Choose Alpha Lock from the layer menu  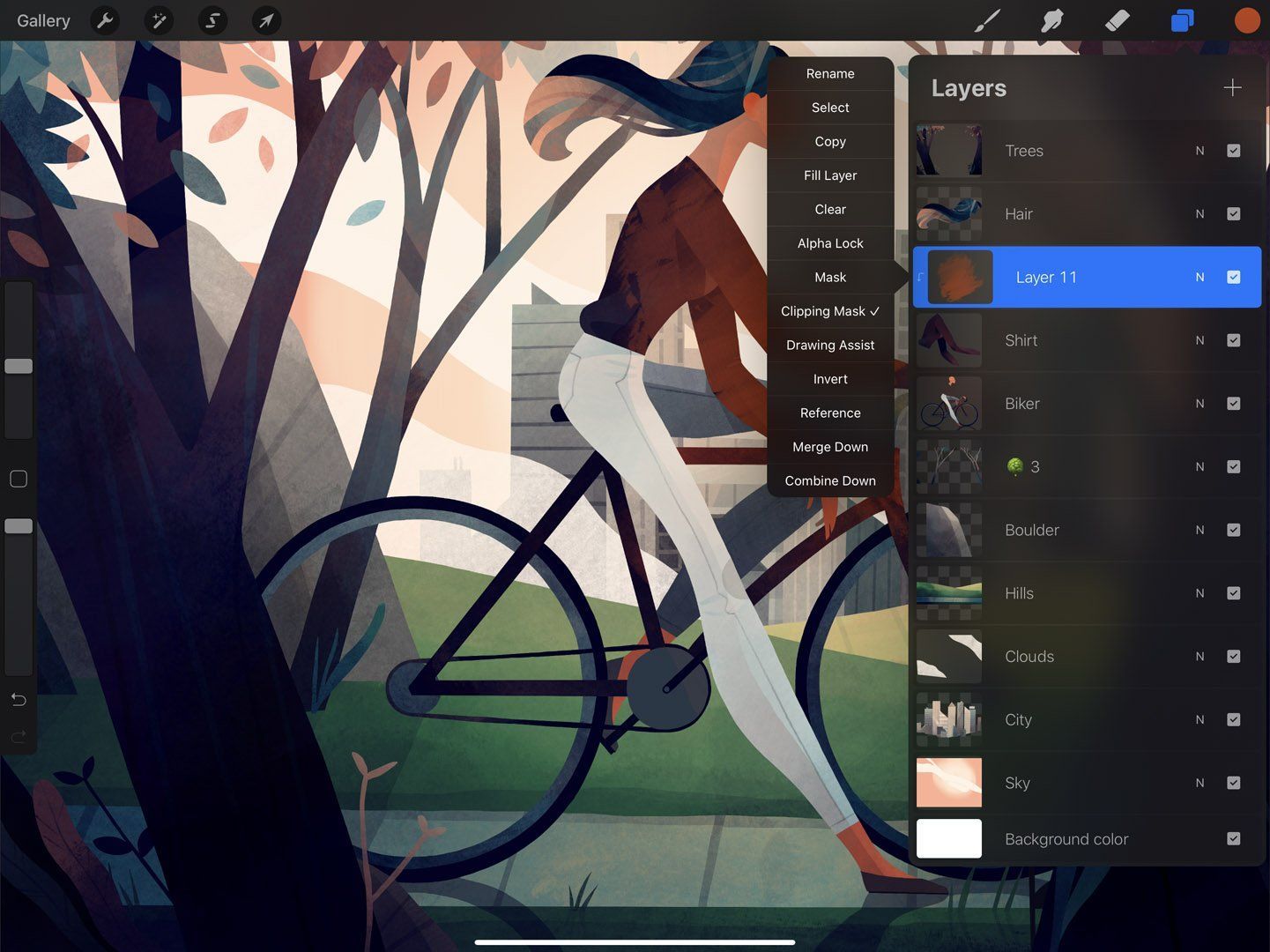829,242
